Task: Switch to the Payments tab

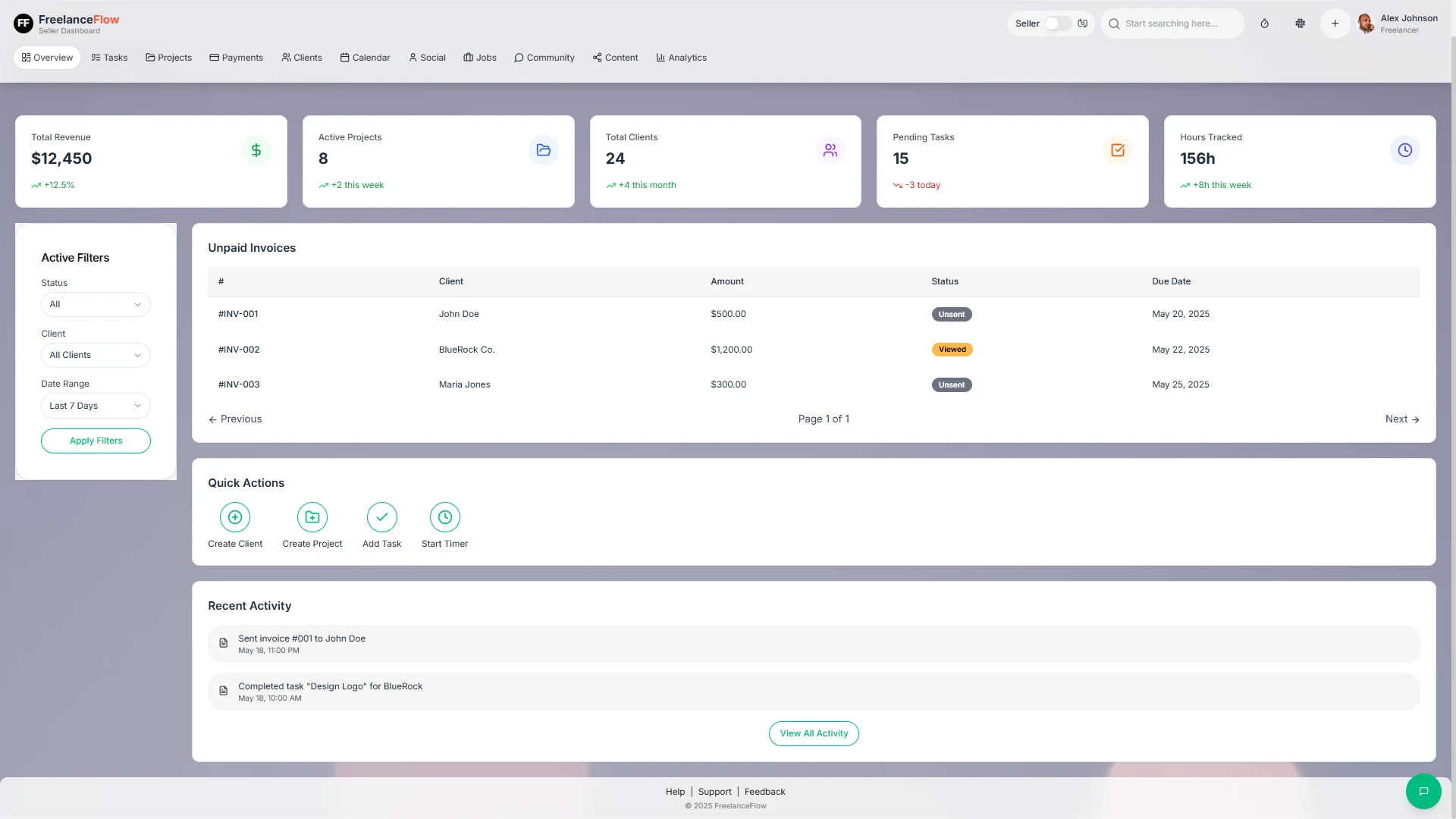Action: pyautogui.click(x=236, y=58)
